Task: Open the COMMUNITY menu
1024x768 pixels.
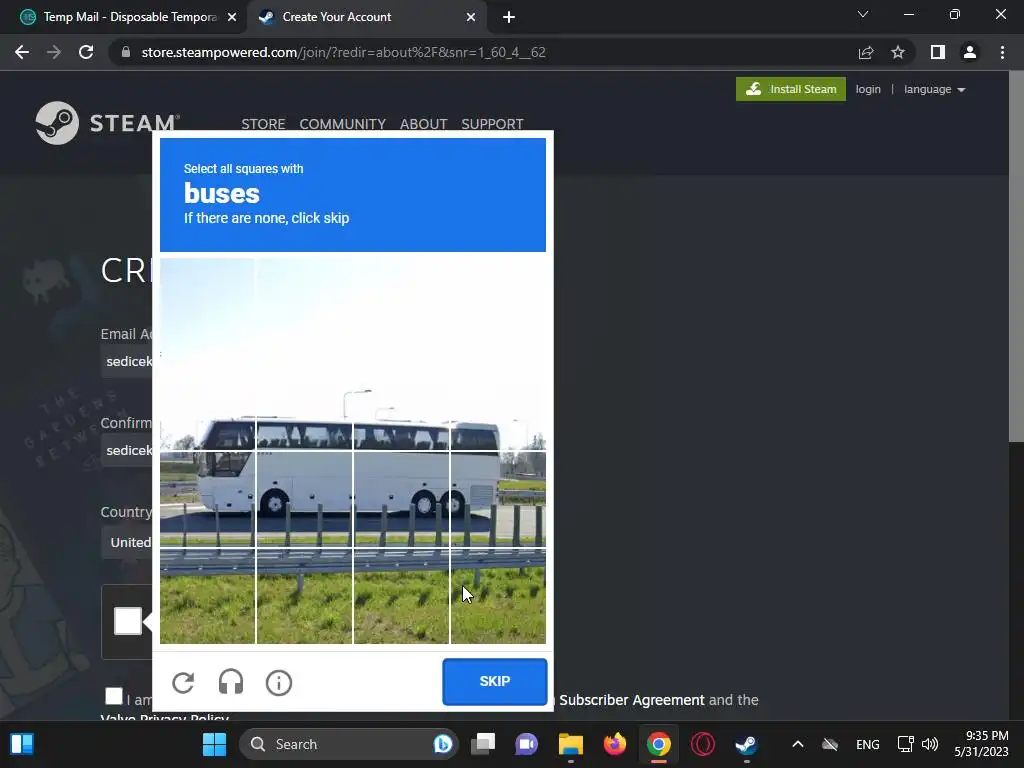Action: (342, 124)
